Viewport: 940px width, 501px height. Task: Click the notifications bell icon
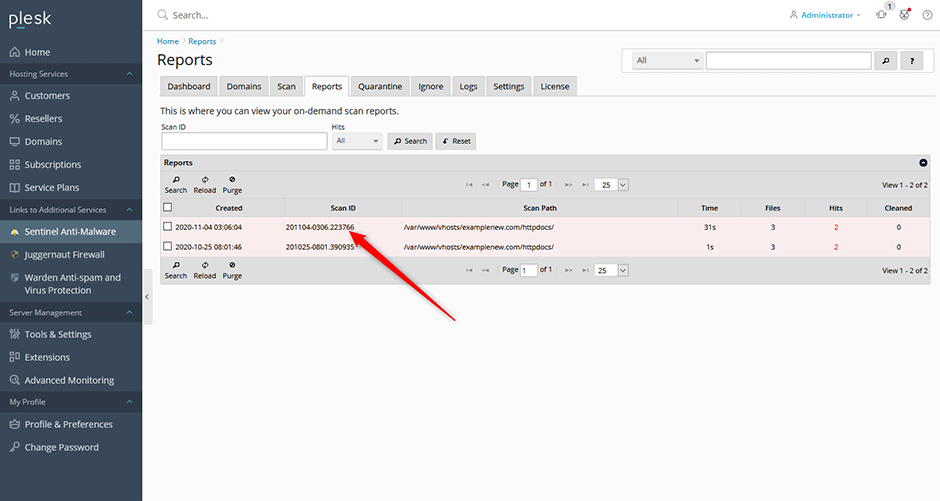point(881,15)
